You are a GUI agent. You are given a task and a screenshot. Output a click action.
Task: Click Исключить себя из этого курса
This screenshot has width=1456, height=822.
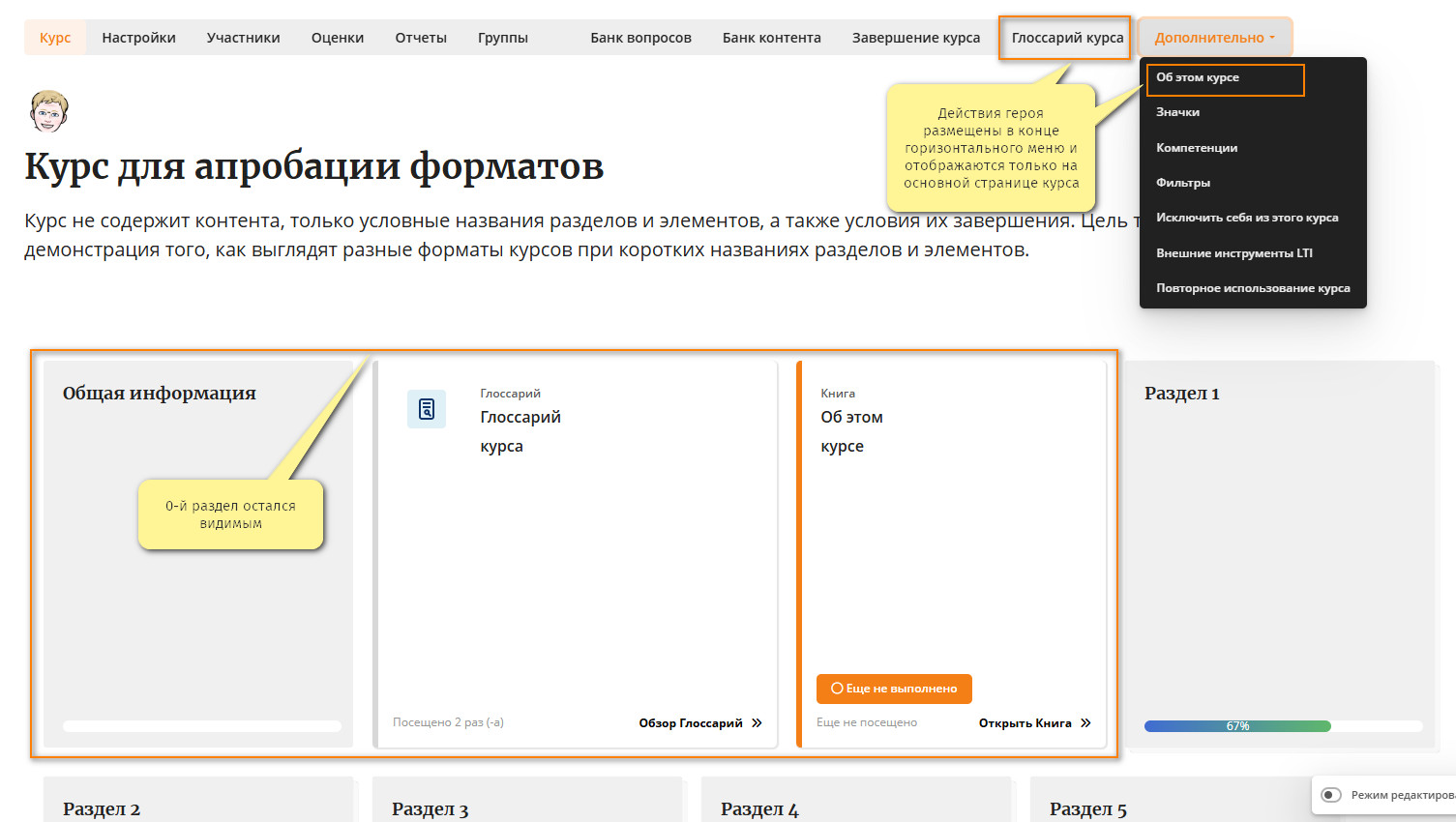click(x=1247, y=218)
